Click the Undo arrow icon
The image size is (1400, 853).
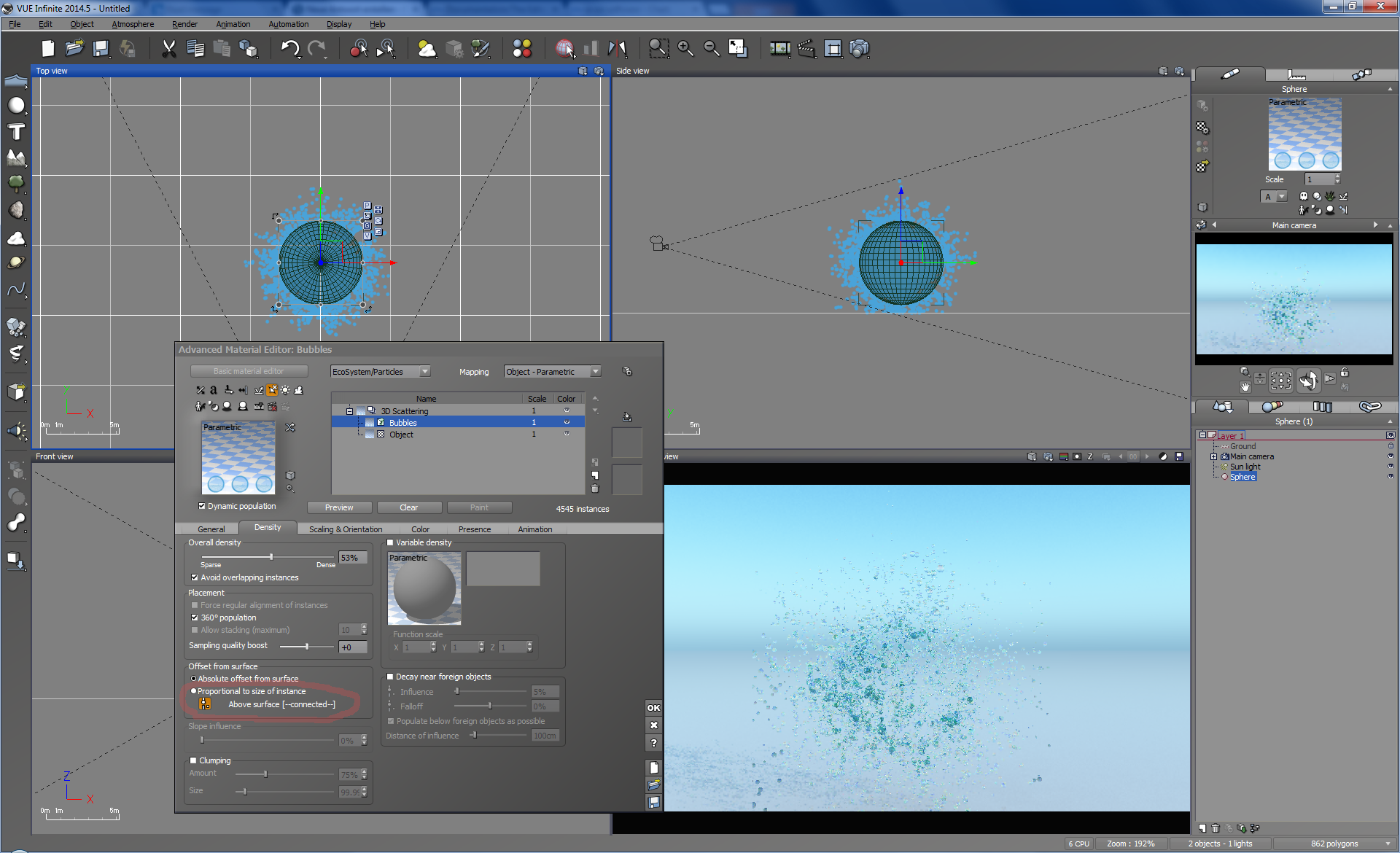pos(289,49)
